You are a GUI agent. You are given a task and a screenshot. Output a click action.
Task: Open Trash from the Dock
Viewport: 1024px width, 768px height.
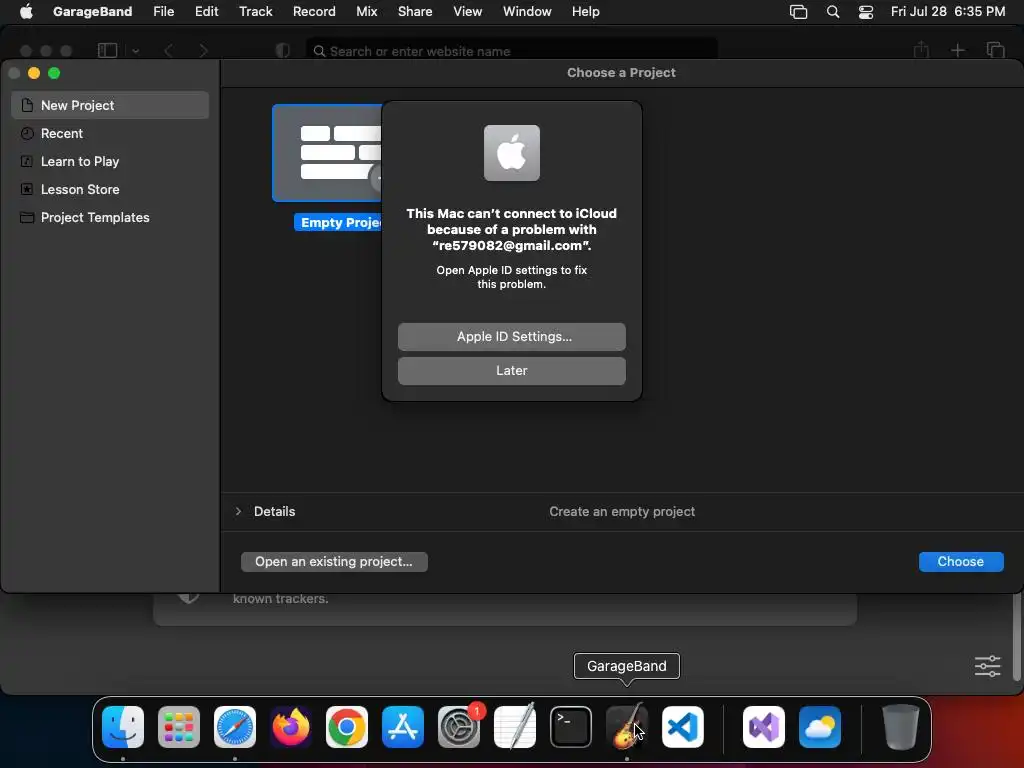pyautogui.click(x=901, y=727)
